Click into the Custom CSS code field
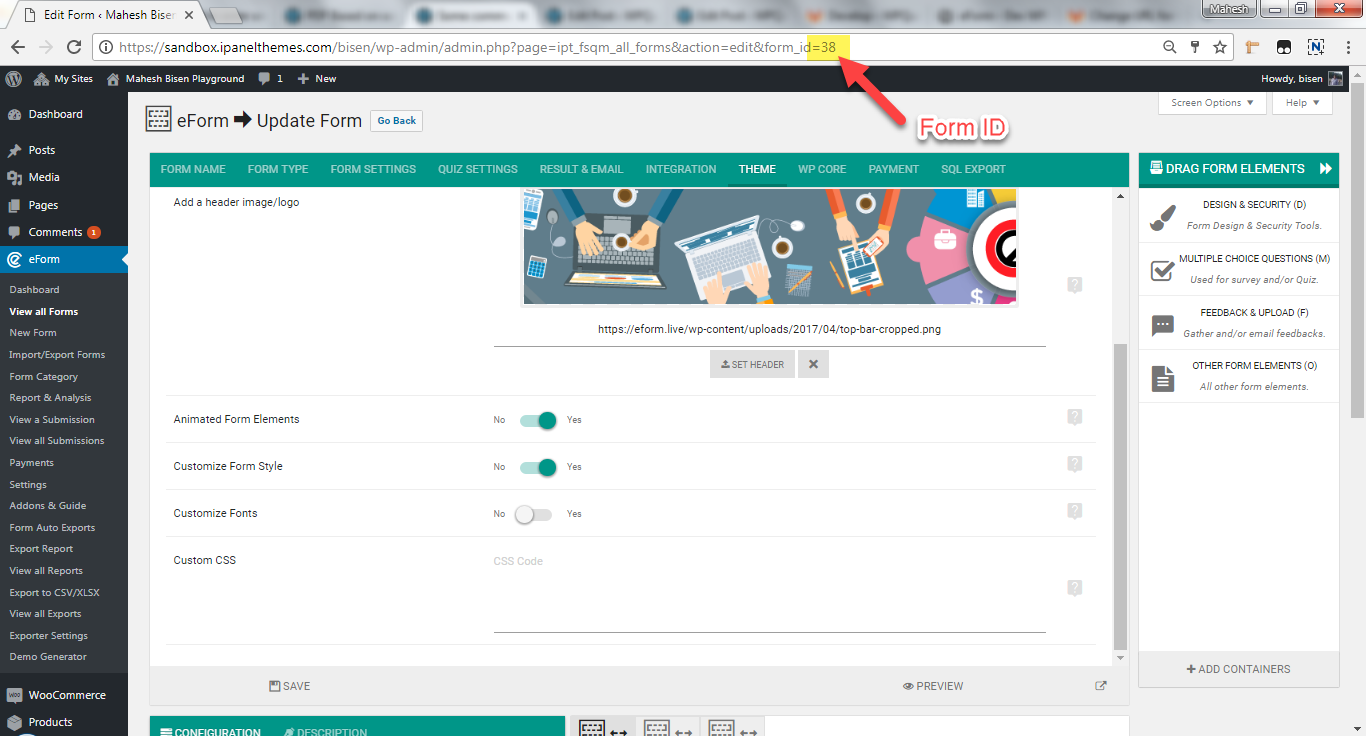1366x736 pixels. (768, 590)
